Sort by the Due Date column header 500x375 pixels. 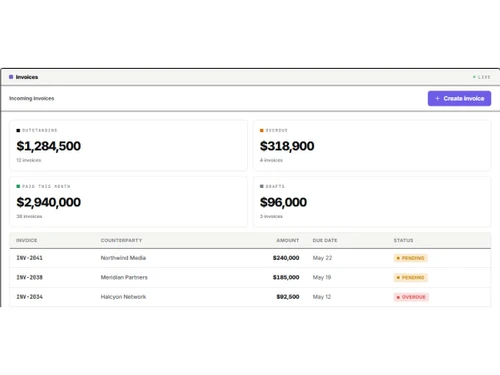(325, 240)
